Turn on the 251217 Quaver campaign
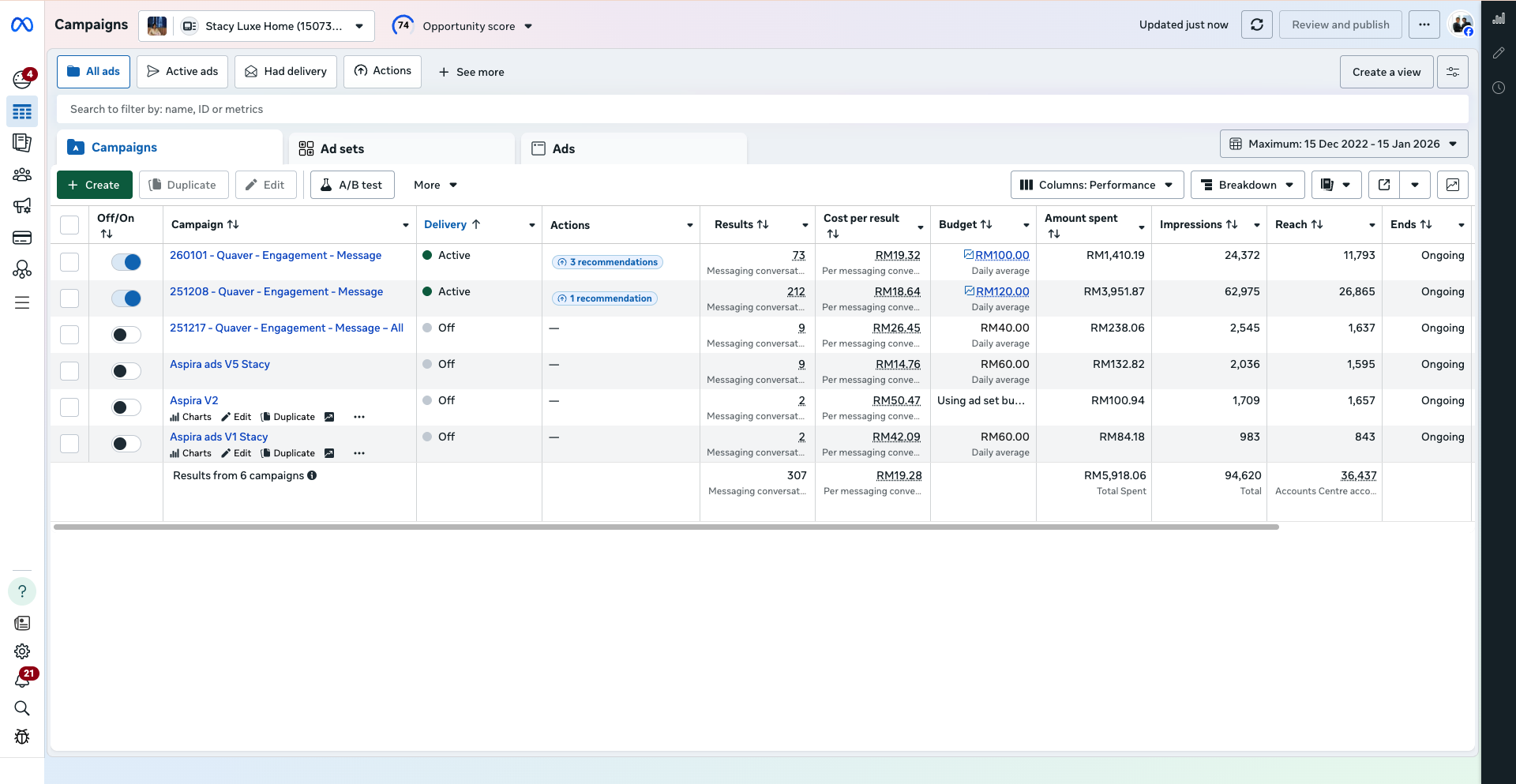Screen dimensions: 1516x784 (126, 335)
